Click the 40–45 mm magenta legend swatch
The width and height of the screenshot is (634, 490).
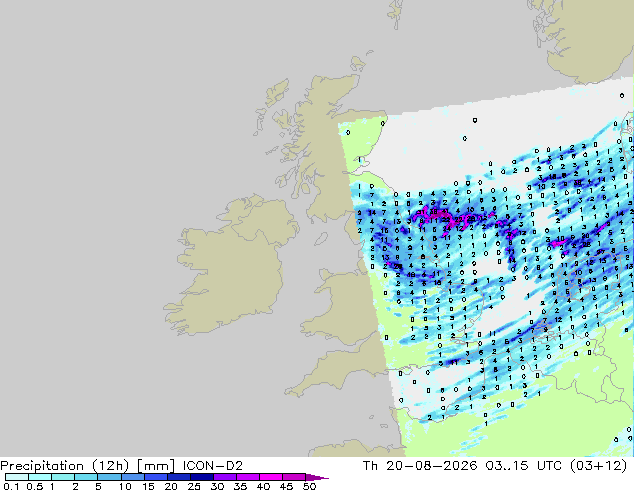pos(270,477)
